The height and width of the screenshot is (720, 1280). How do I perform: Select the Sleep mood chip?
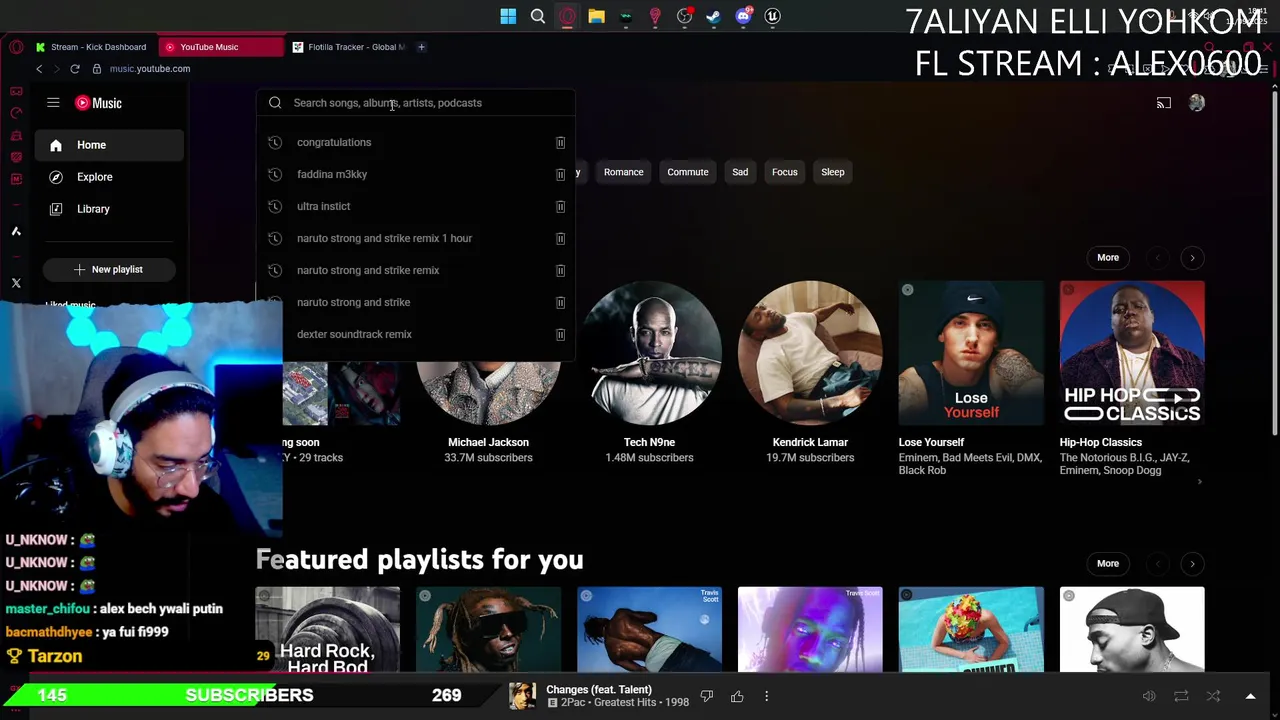tap(833, 172)
